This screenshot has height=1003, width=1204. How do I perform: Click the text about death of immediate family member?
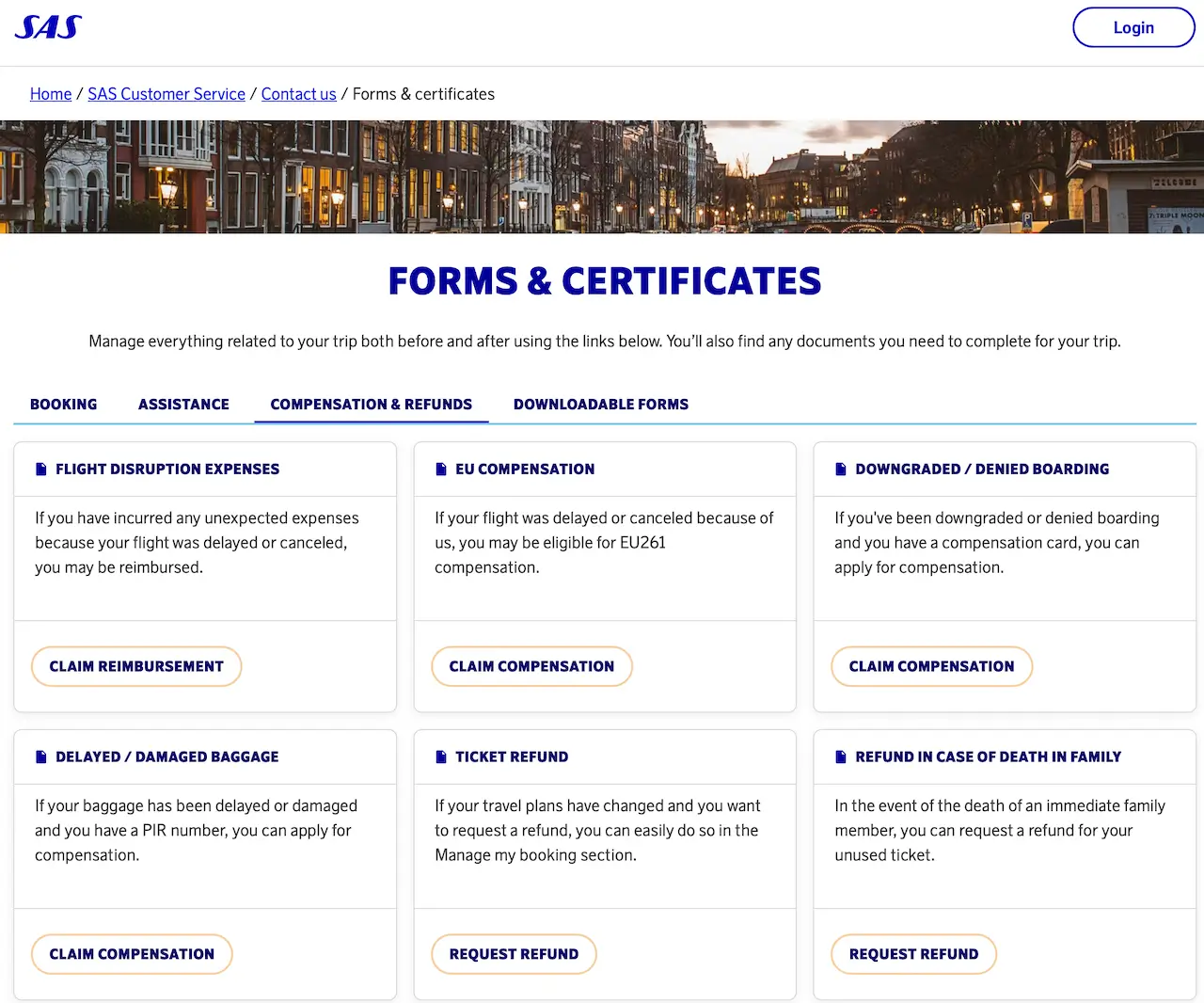click(1000, 831)
